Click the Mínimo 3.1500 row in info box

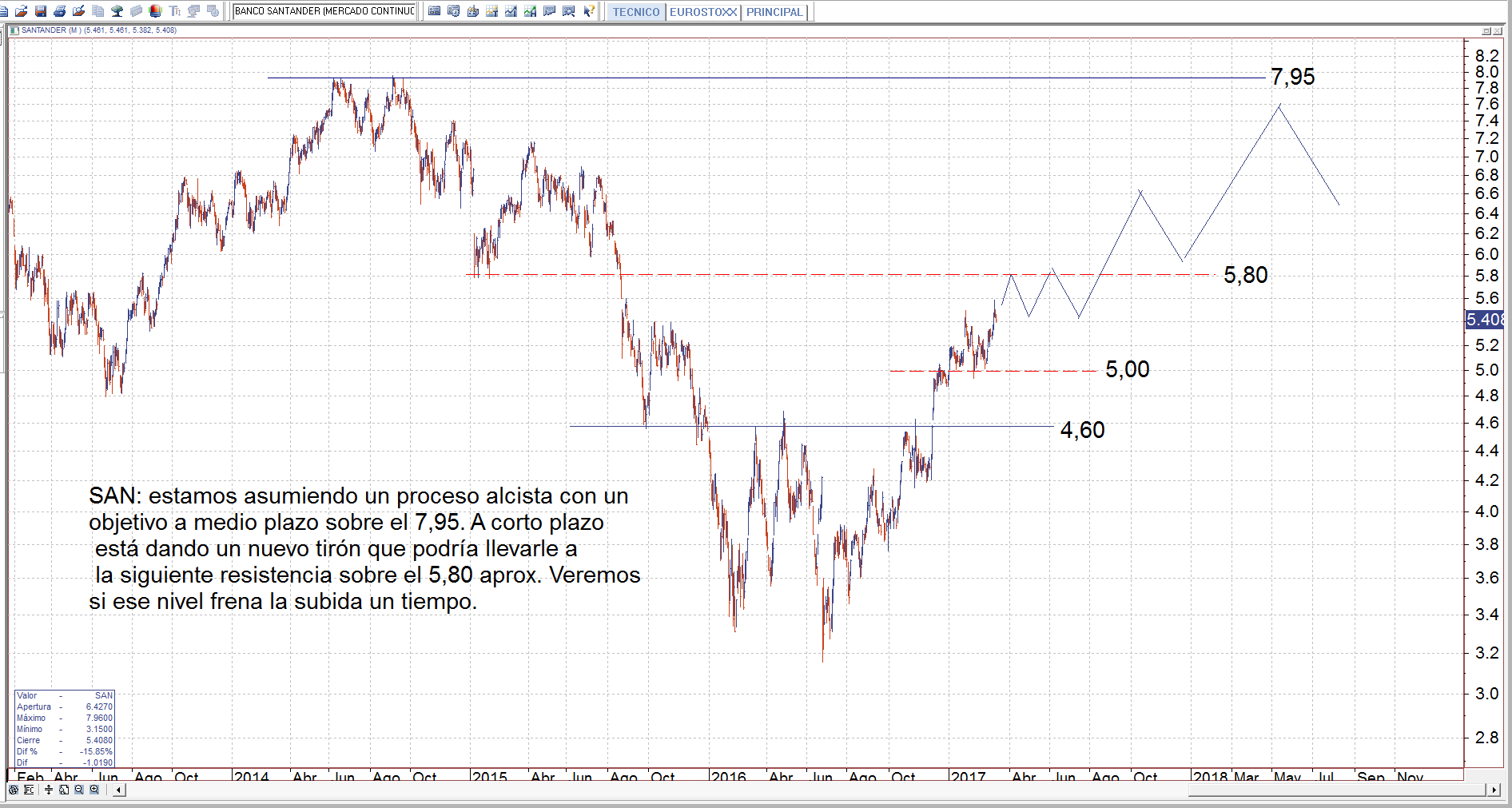point(65,729)
